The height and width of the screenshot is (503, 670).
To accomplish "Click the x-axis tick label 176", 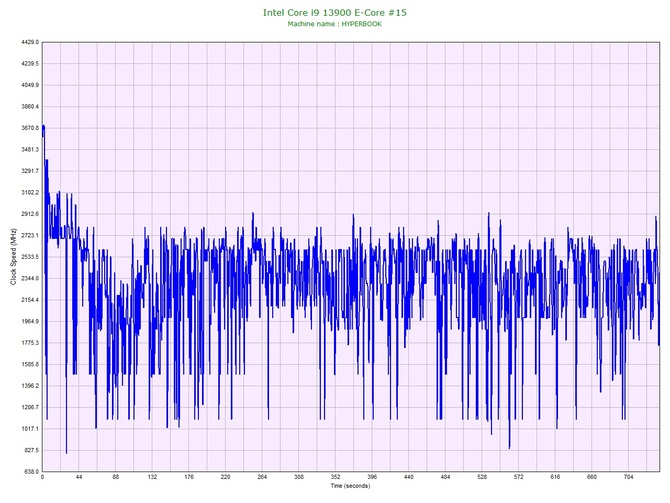I will [x=189, y=477].
